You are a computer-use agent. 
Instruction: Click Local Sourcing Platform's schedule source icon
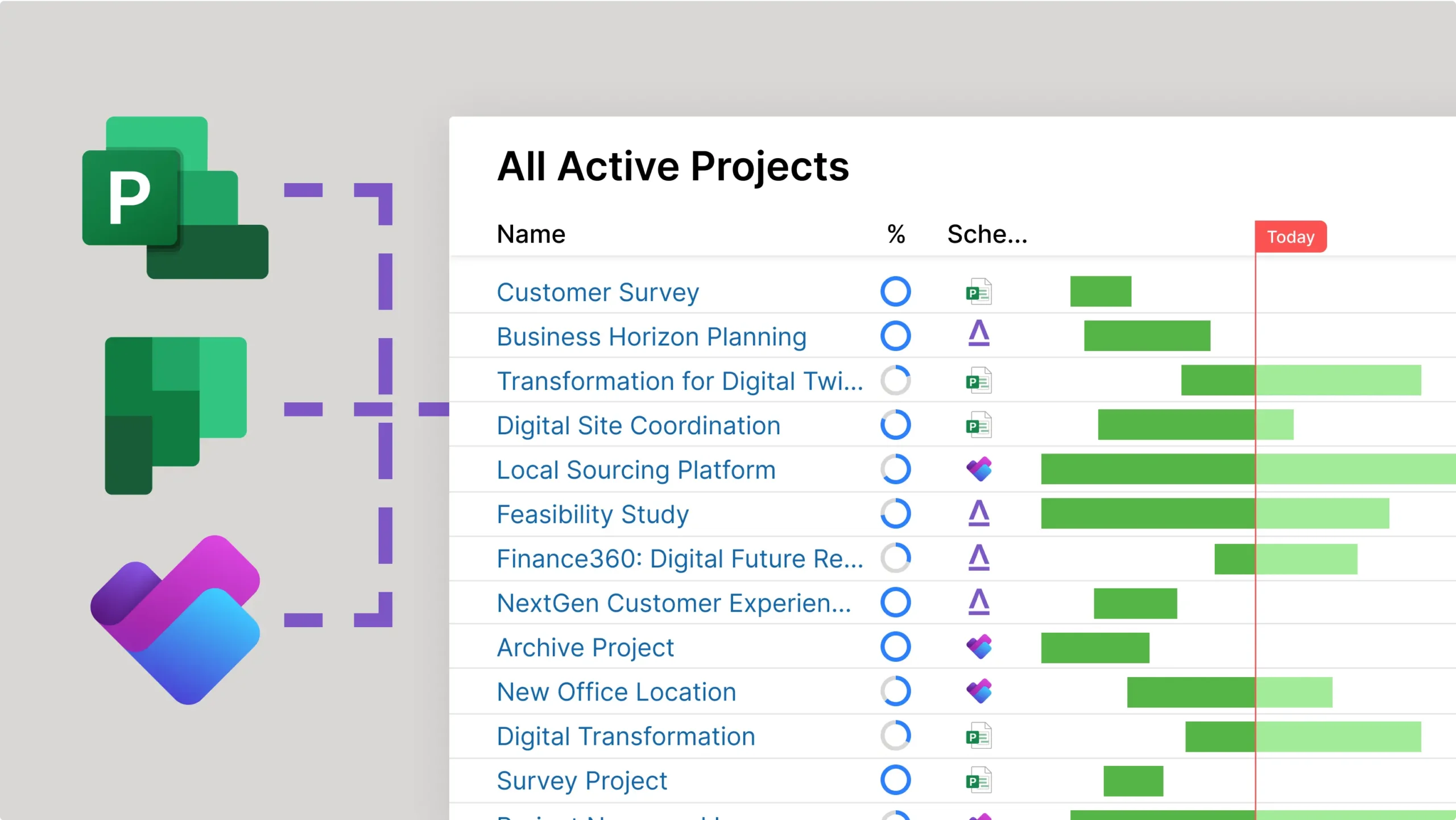coord(978,469)
